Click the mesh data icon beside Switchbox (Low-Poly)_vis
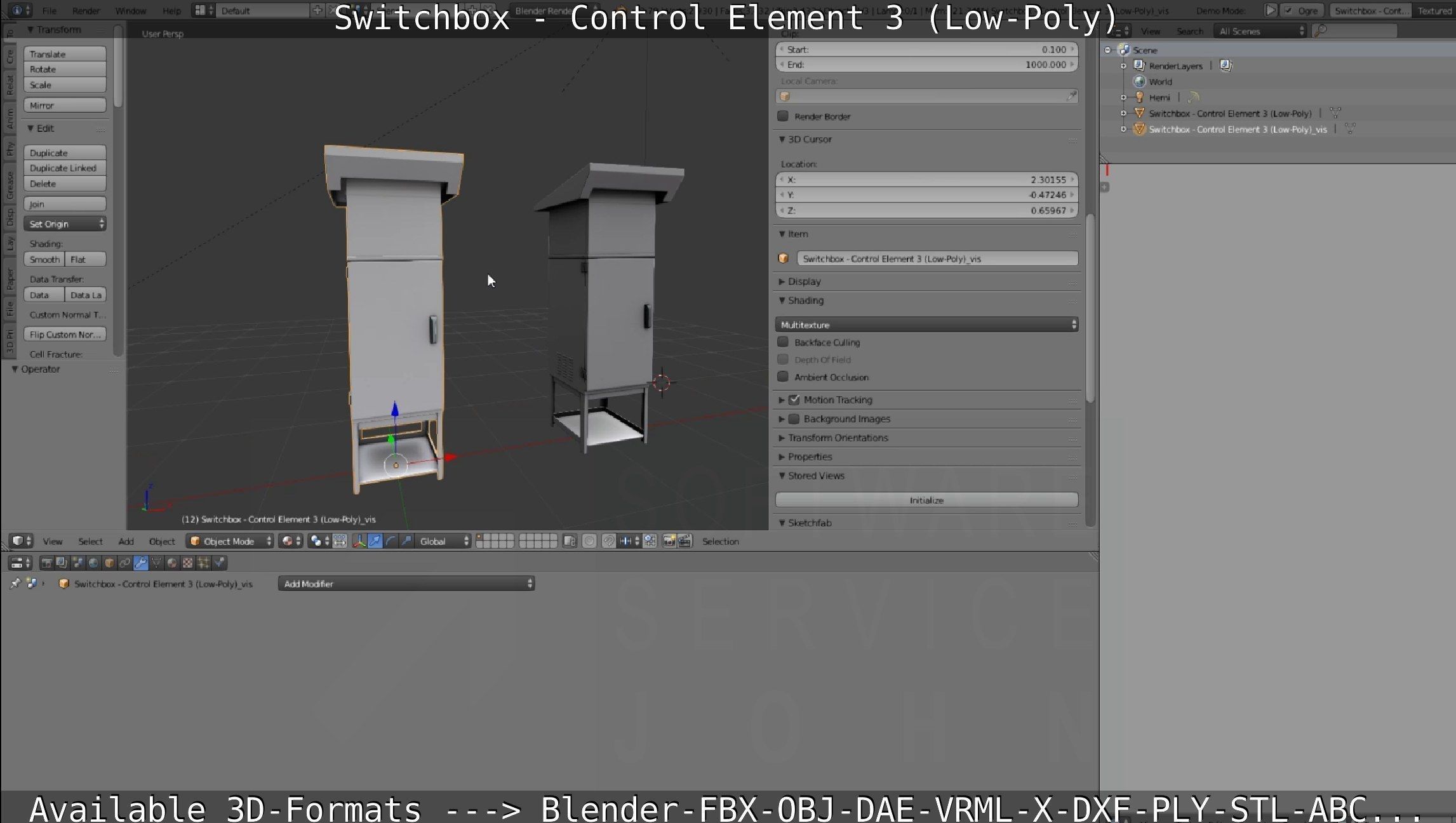 tap(1350, 129)
